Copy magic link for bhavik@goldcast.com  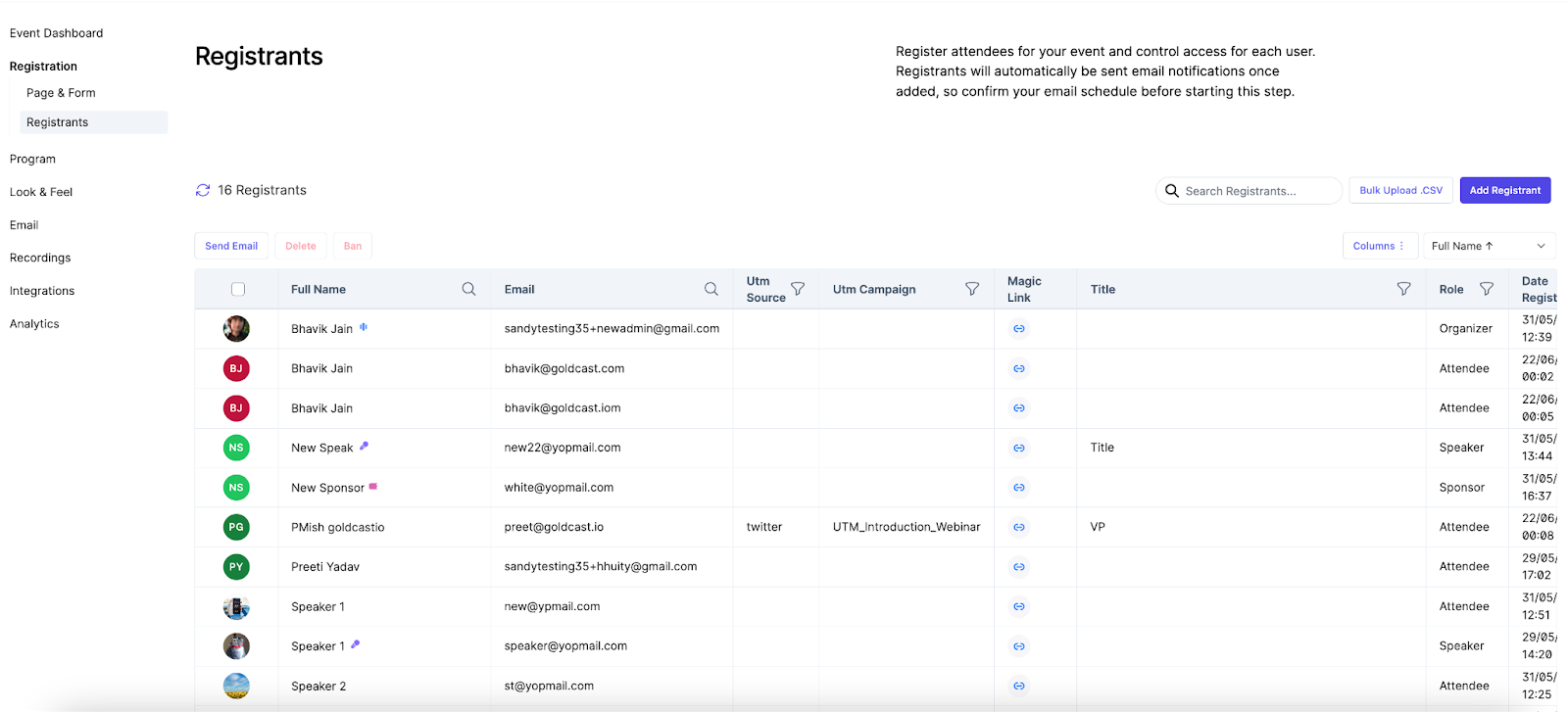pyautogui.click(x=1019, y=368)
